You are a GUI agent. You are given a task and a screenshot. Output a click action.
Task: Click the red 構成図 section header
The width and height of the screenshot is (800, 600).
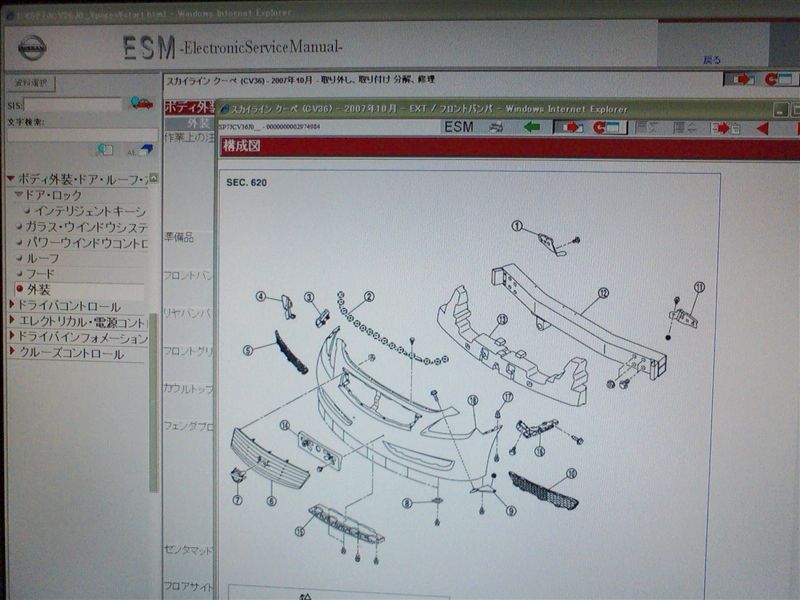click(510, 147)
